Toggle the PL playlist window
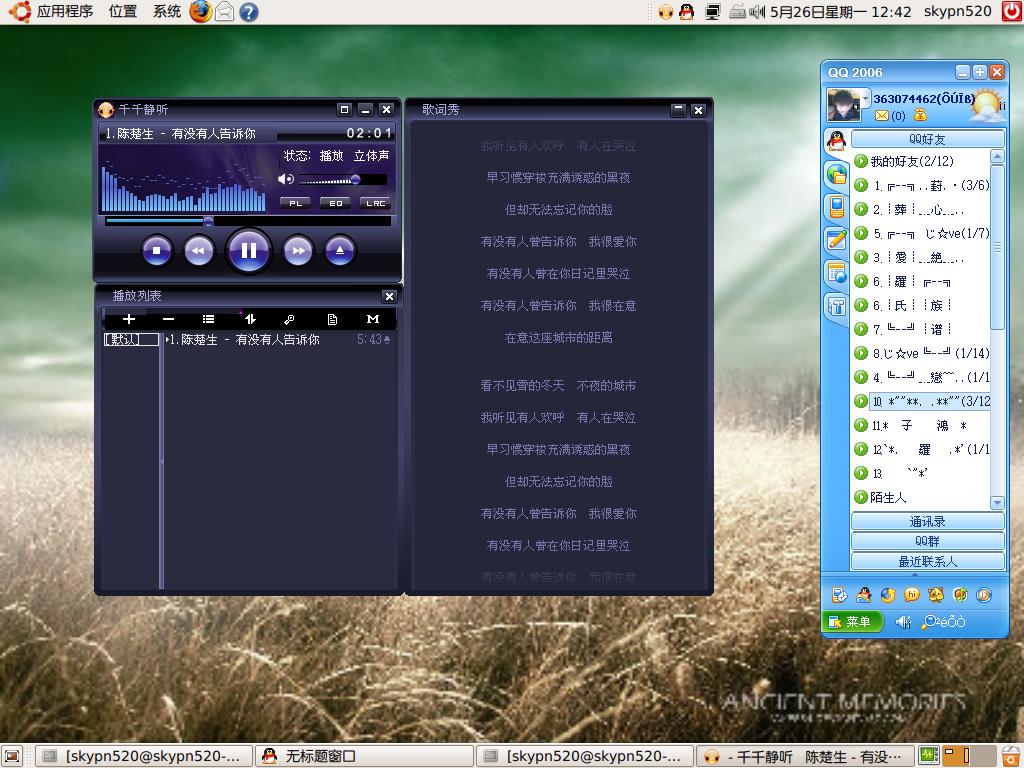The width and height of the screenshot is (1024, 768). point(295,203)
